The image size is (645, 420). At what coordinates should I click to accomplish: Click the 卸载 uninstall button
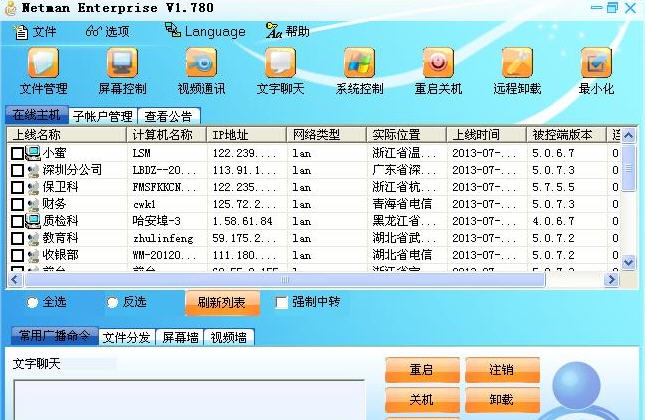[x=502, y=399]
